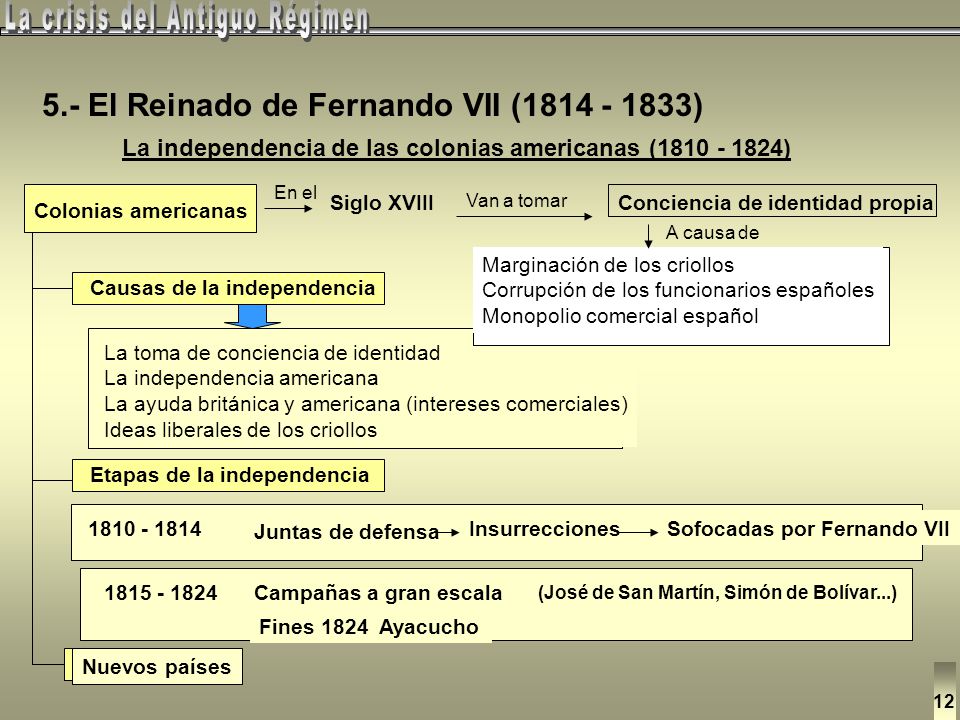Click the 'En el' arrow label
This screenshot has height=720, width=960.
pyautogui.click(x=295, y=192)
